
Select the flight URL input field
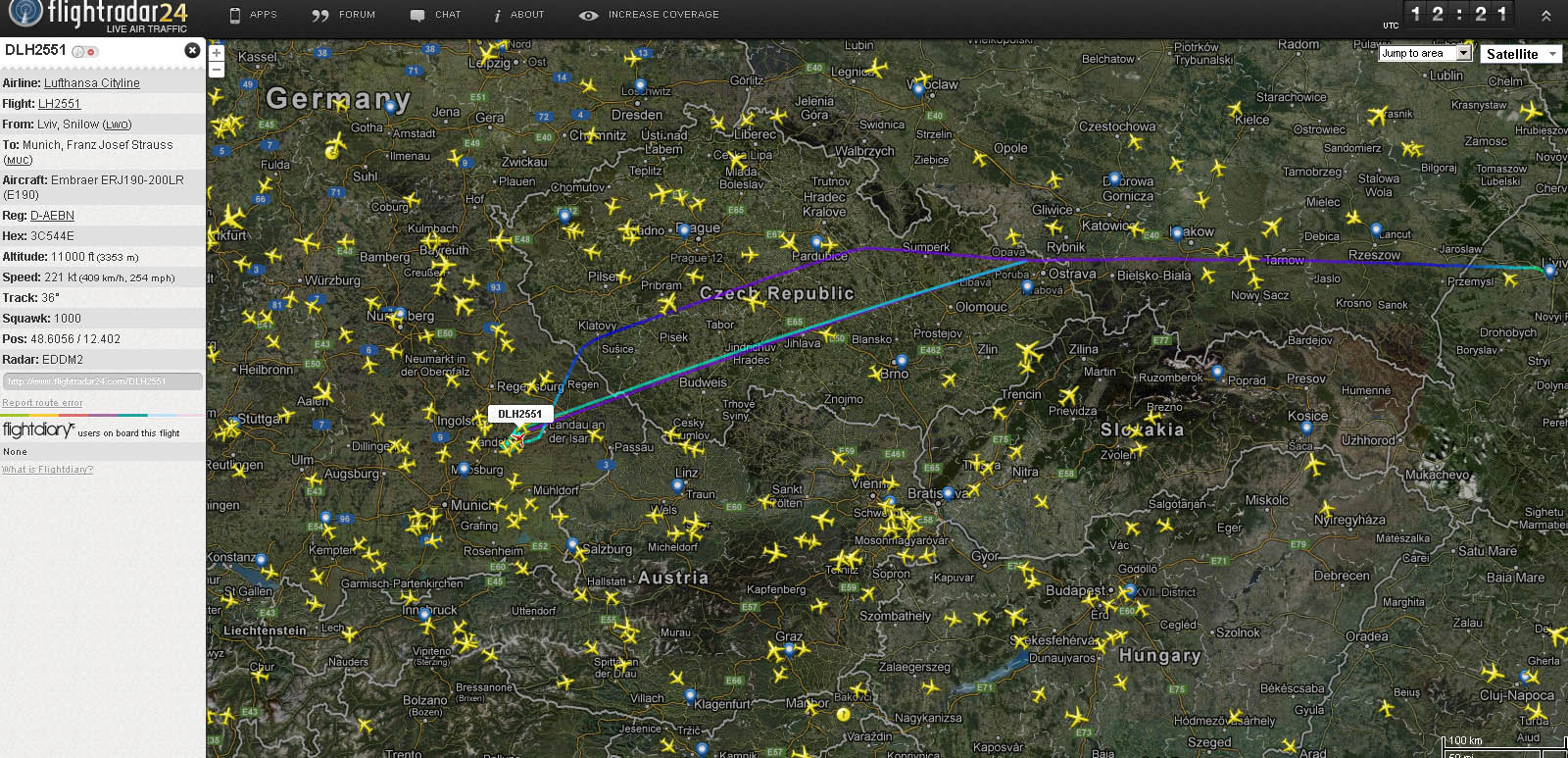pyautogui.click(x=102, y=381)
